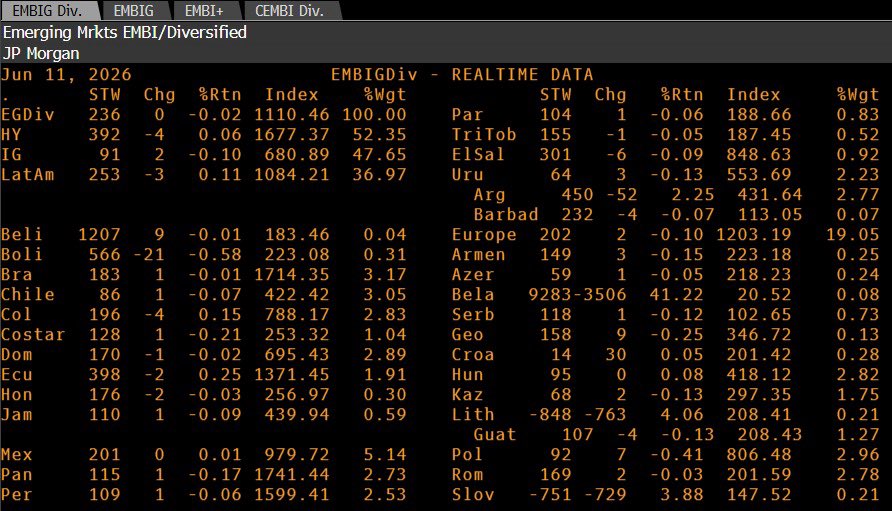This screenshot has width=892, height=511.
Task: Select the ElSal row label
Action: click(478, 154)
